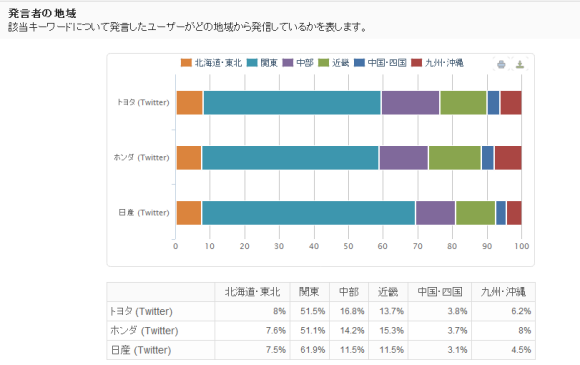Viewport: 580px width, 365px height.
Task: Toggle 中部 legend series
Action: click(298, 63)
